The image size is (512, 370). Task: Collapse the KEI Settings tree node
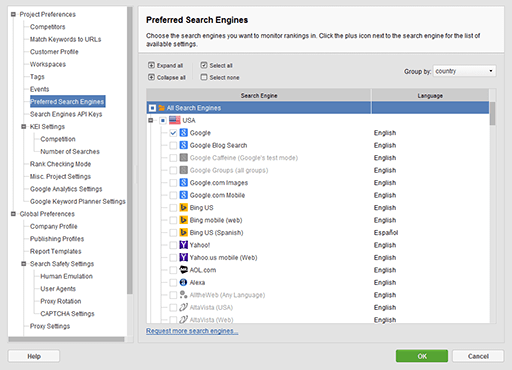pos(24,127)
